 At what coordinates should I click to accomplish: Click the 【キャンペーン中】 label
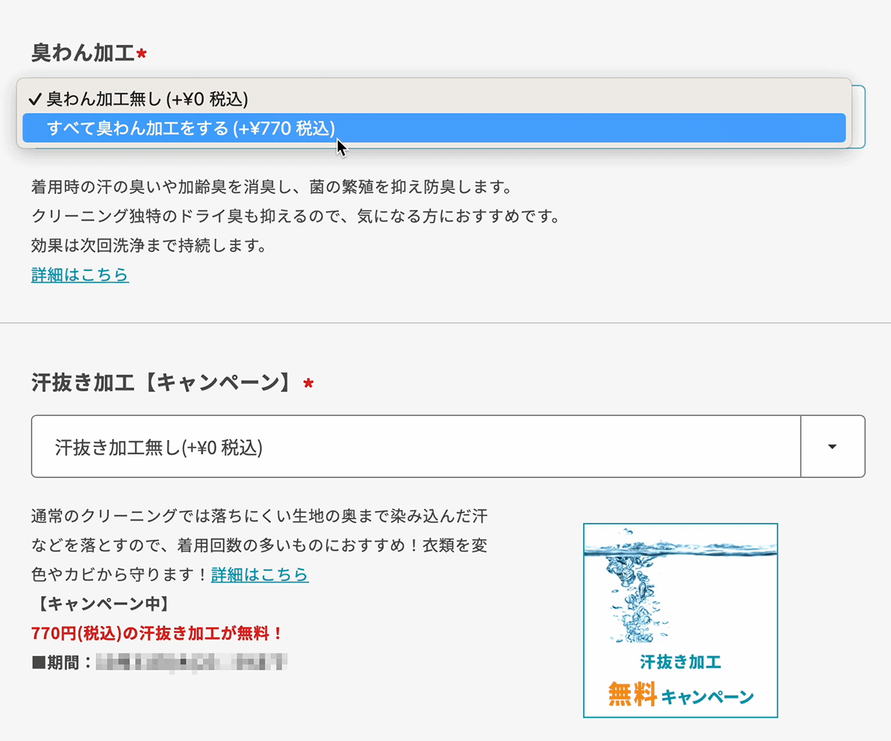tap(100, 604)
